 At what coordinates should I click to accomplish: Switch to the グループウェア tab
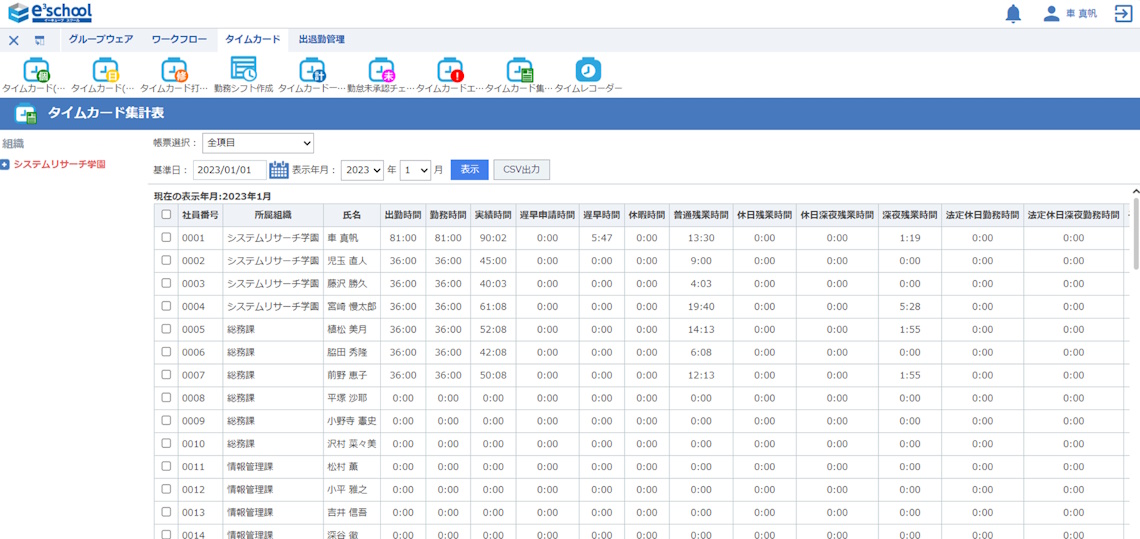(101, 40)
